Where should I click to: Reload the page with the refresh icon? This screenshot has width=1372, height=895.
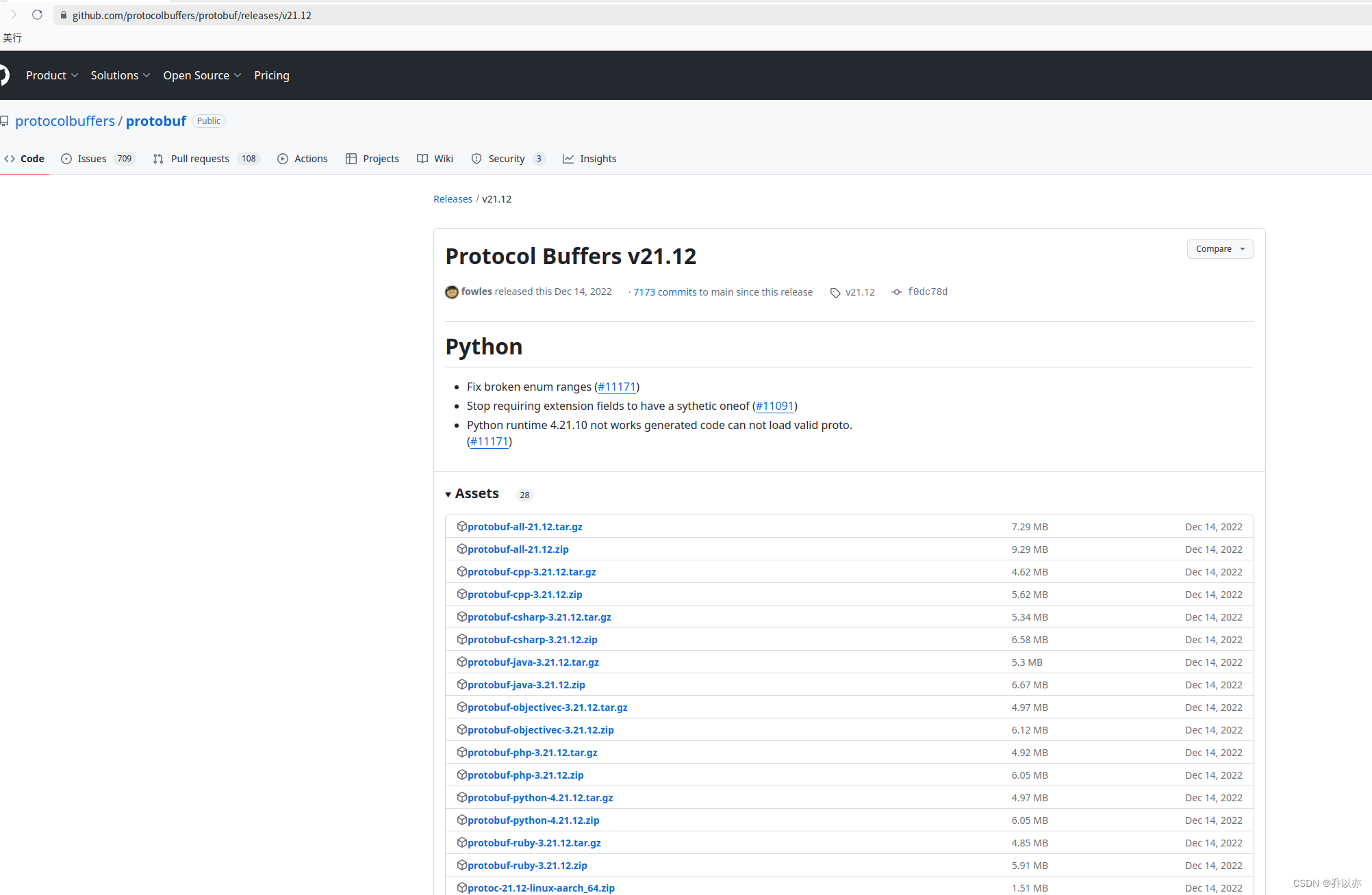pyautogui.click(x=37, y=14)
